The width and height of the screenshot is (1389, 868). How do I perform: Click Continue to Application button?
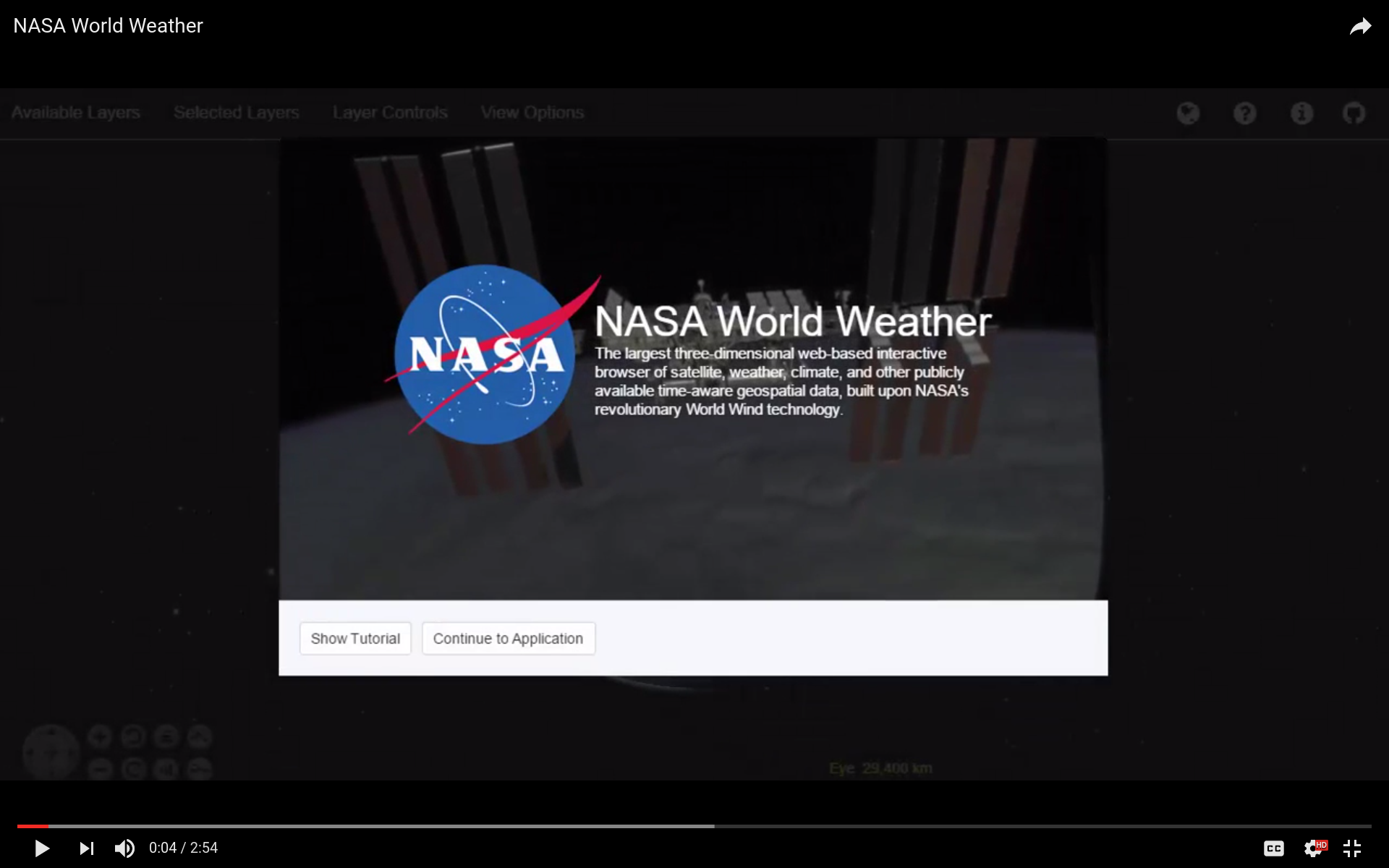pyautogui.click(x=508, y=639)
